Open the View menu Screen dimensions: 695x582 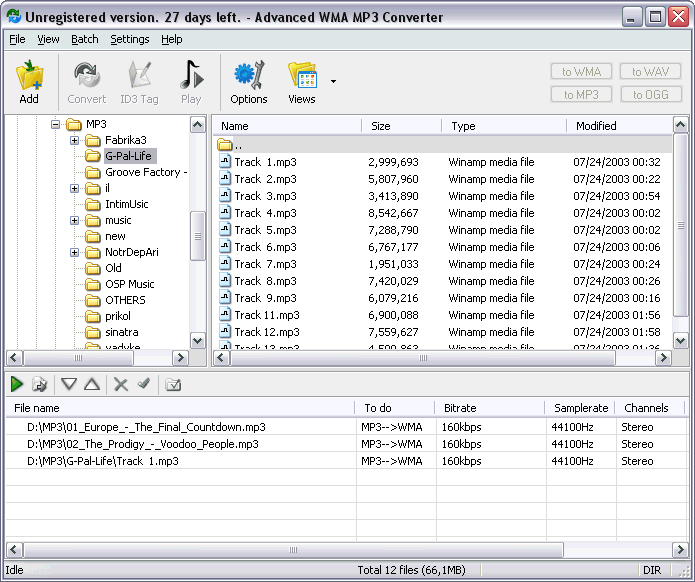click(x=48, y=39)
